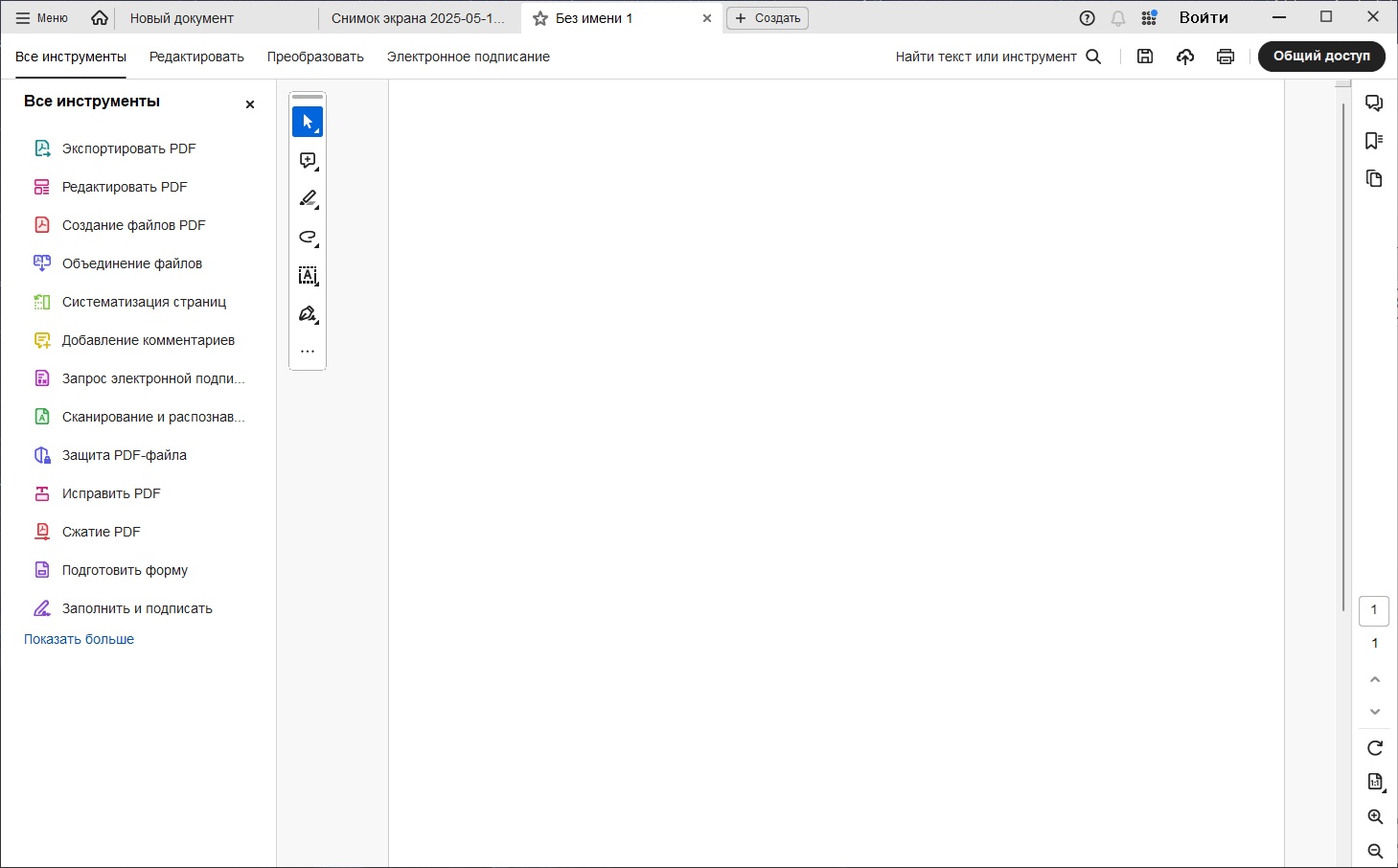
Task: Open the sign with pen tool
Action: tap(308, 314)
